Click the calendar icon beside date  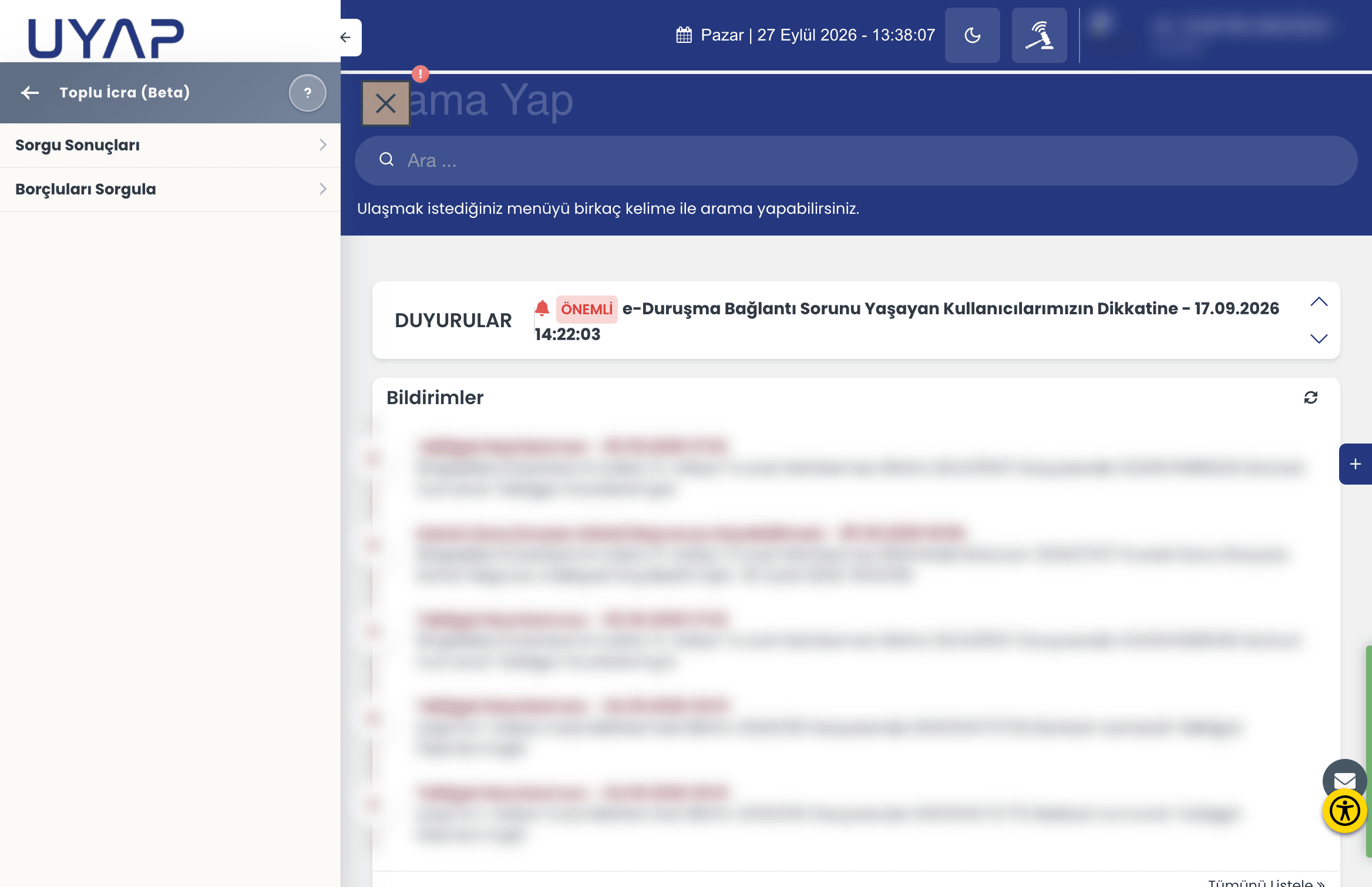pyautogui.click(x=684, y=35)
